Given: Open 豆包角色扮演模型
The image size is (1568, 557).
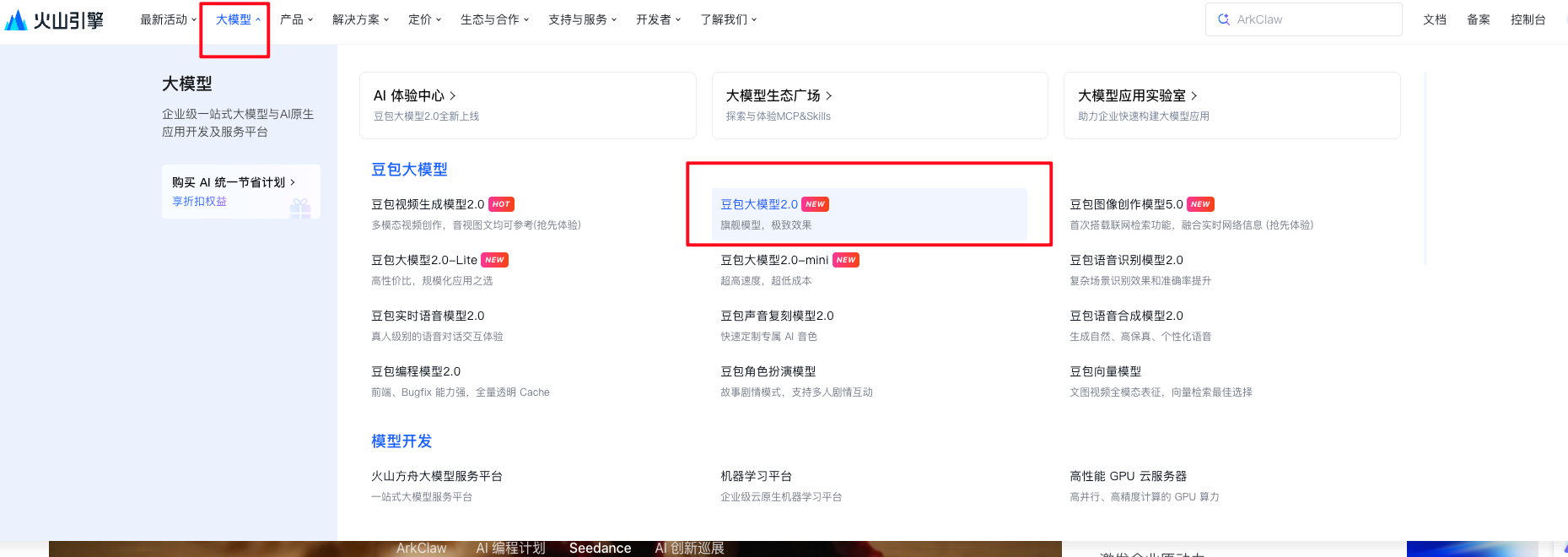Looking at the screenshot, I should (x=768, y=371).
